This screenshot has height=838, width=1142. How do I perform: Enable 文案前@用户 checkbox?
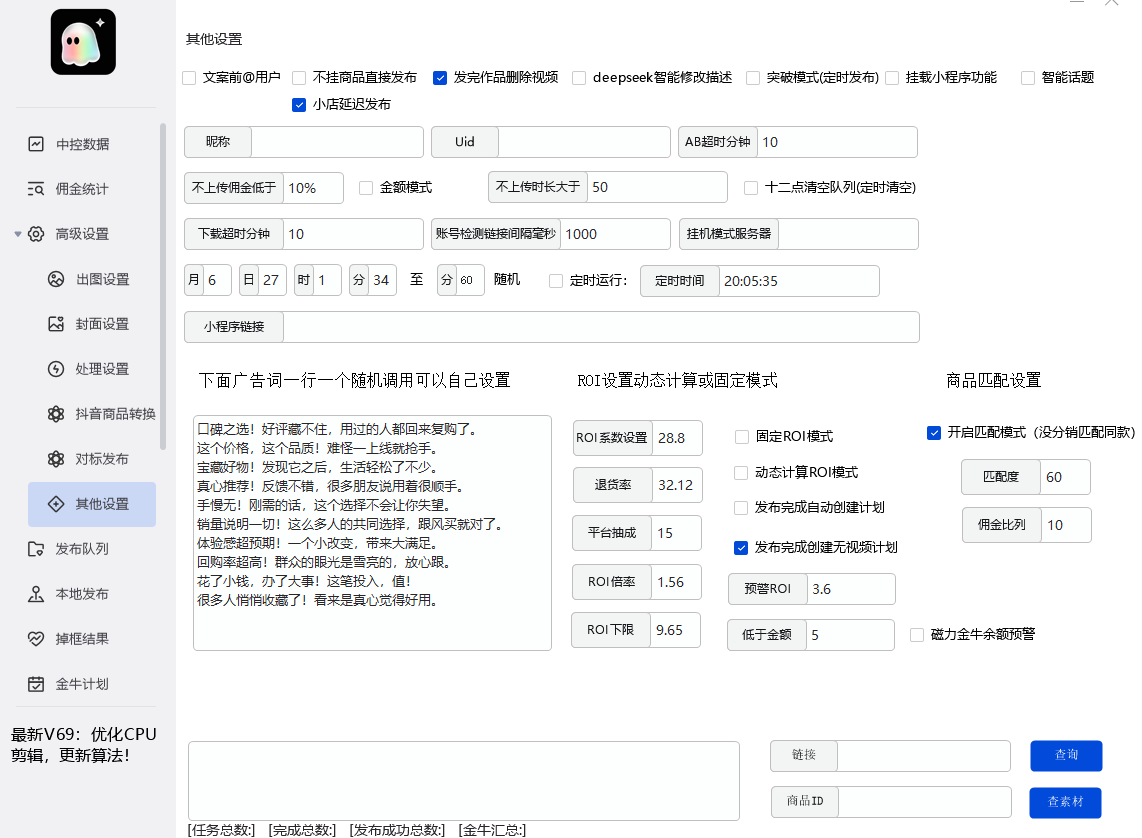(189, 78)
